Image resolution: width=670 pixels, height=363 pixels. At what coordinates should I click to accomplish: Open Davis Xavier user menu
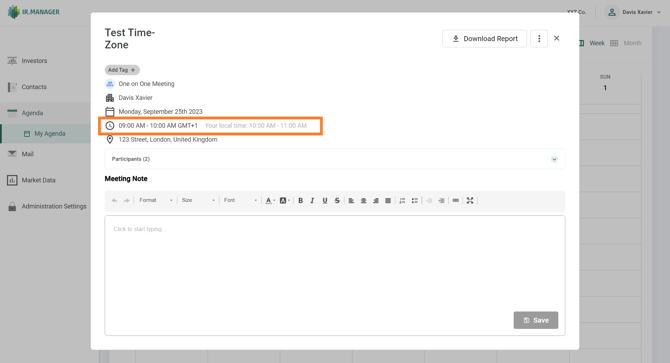tap(634, 12)
